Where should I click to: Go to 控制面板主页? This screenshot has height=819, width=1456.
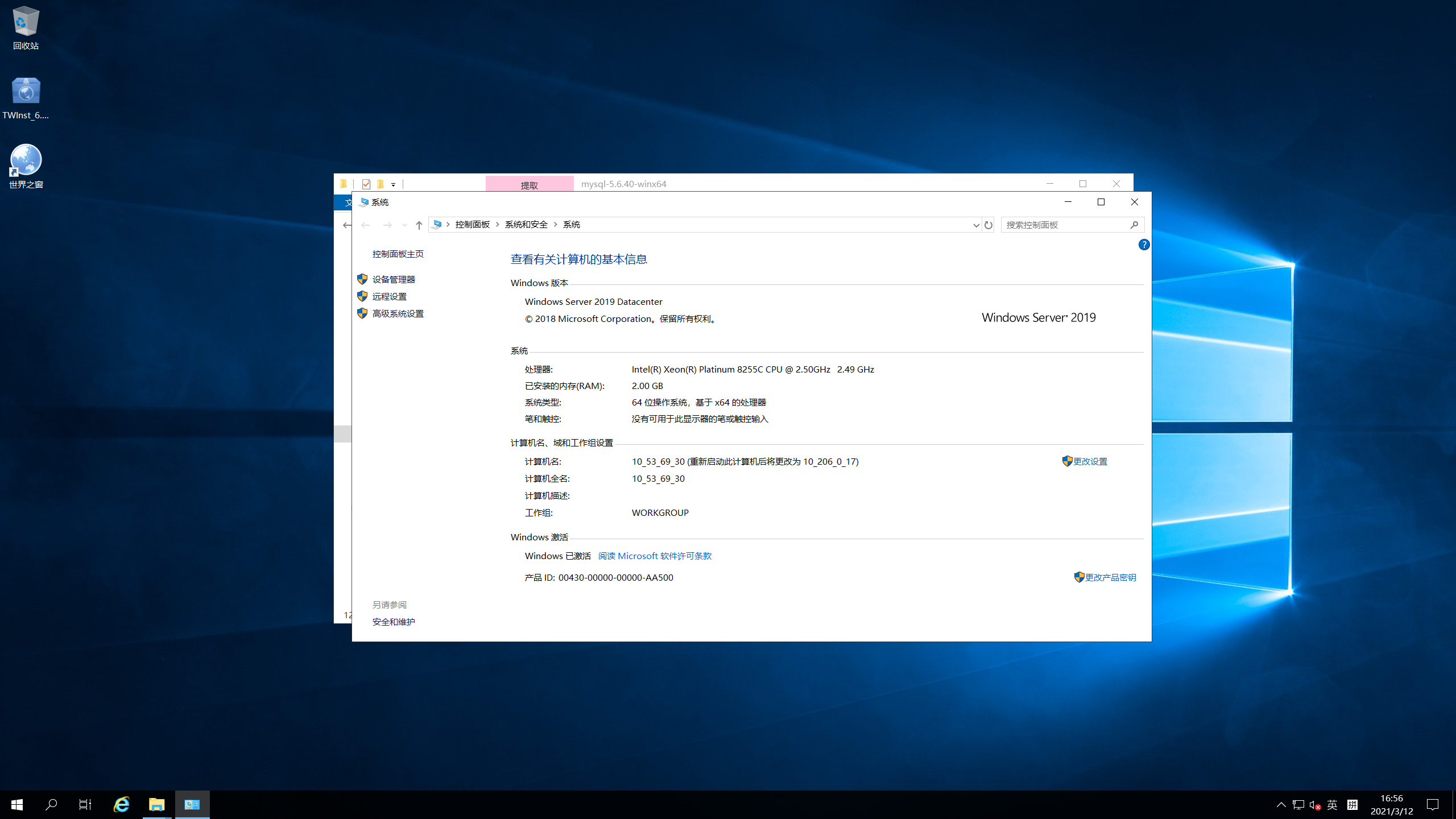pos(398,254)
